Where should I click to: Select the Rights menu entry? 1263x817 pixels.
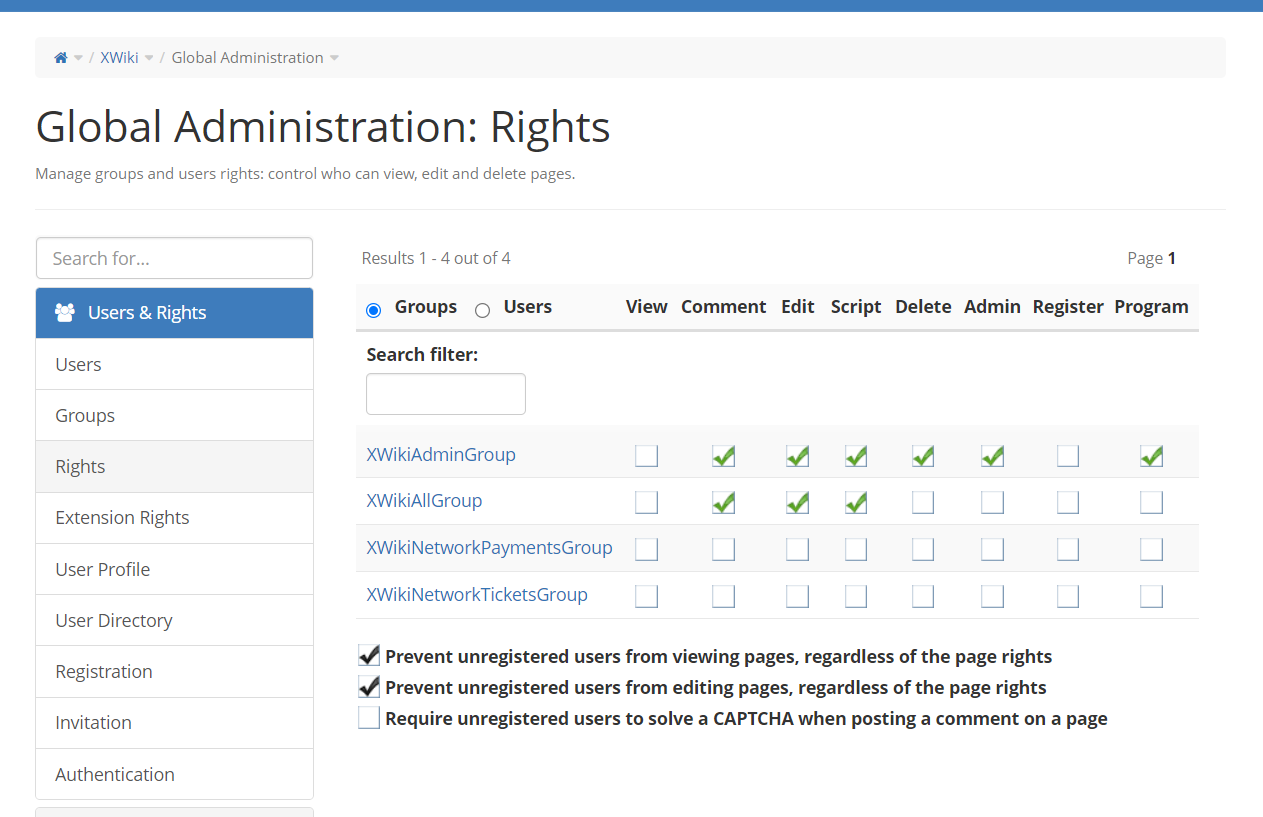click(x=174, y=466)
